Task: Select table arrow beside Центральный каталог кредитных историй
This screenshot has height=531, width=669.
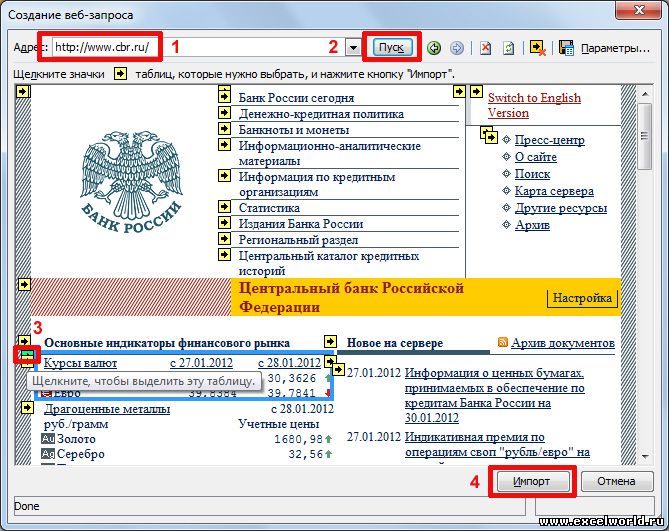Action: click(224, 255)
